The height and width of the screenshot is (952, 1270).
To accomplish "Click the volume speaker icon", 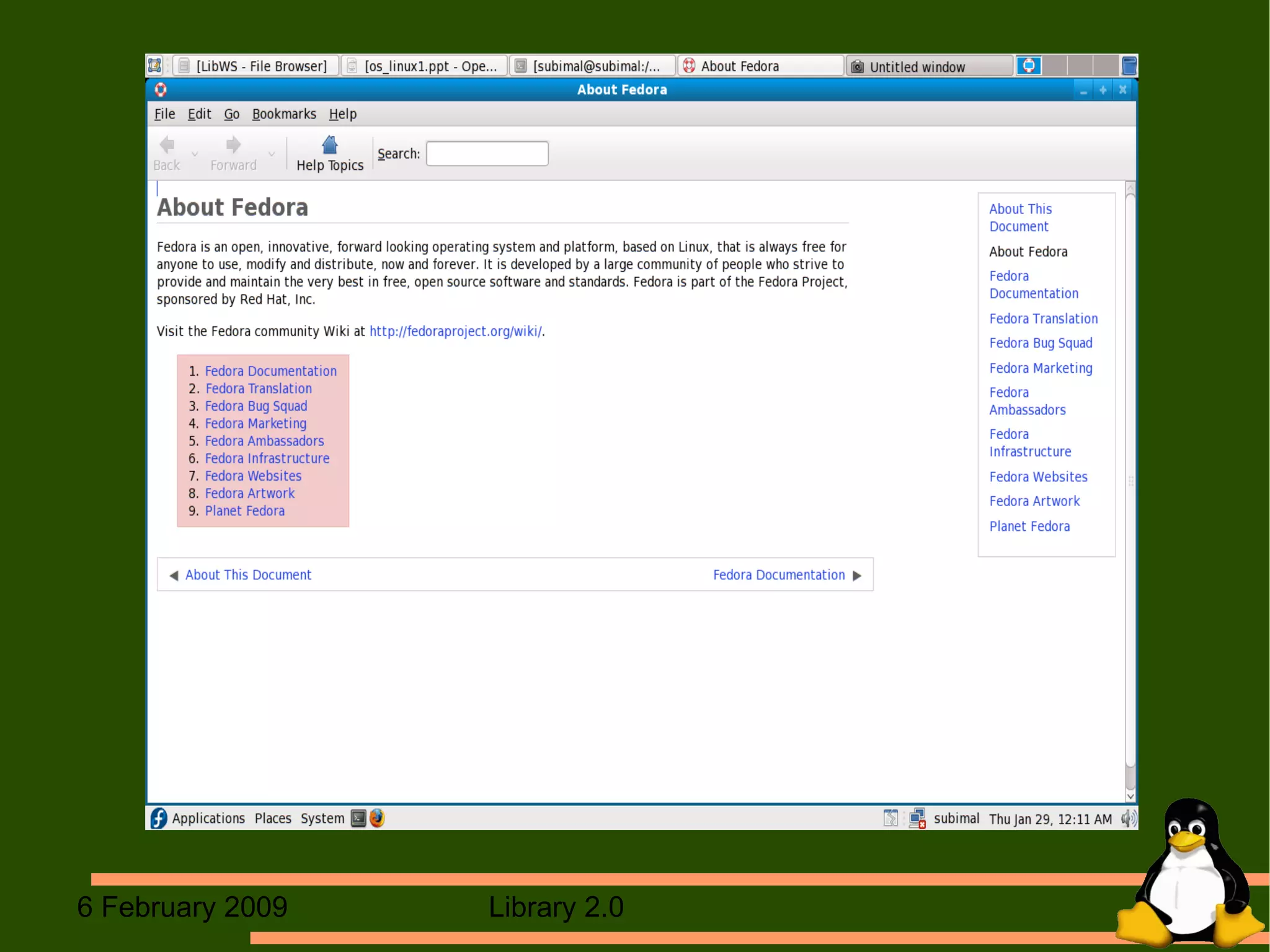I will click(1128, 819).
